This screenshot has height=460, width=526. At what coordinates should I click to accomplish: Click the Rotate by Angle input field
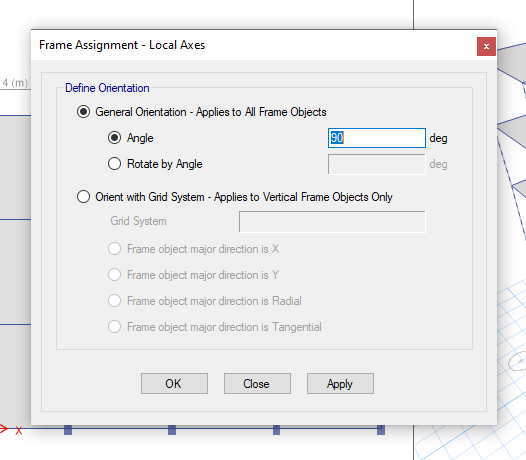pos(377,164)
